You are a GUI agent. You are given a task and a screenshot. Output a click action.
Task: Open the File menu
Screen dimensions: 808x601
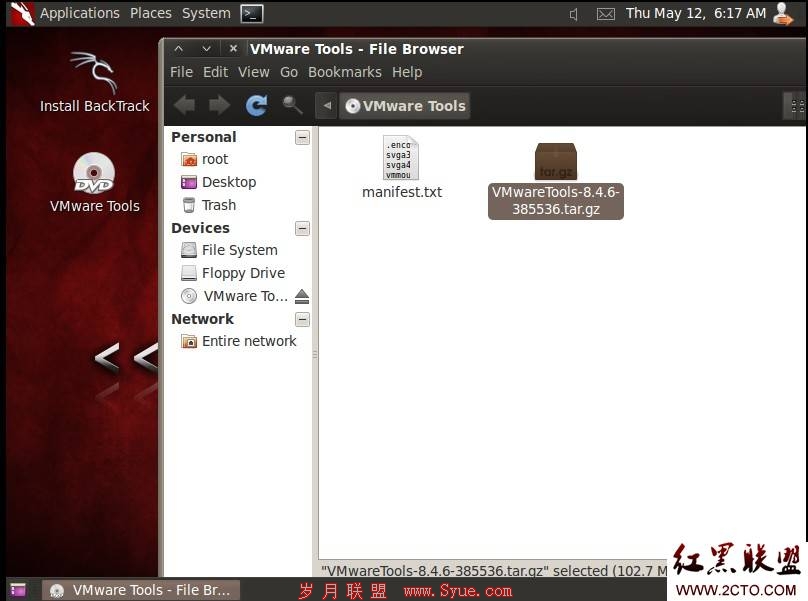(181, 72)
